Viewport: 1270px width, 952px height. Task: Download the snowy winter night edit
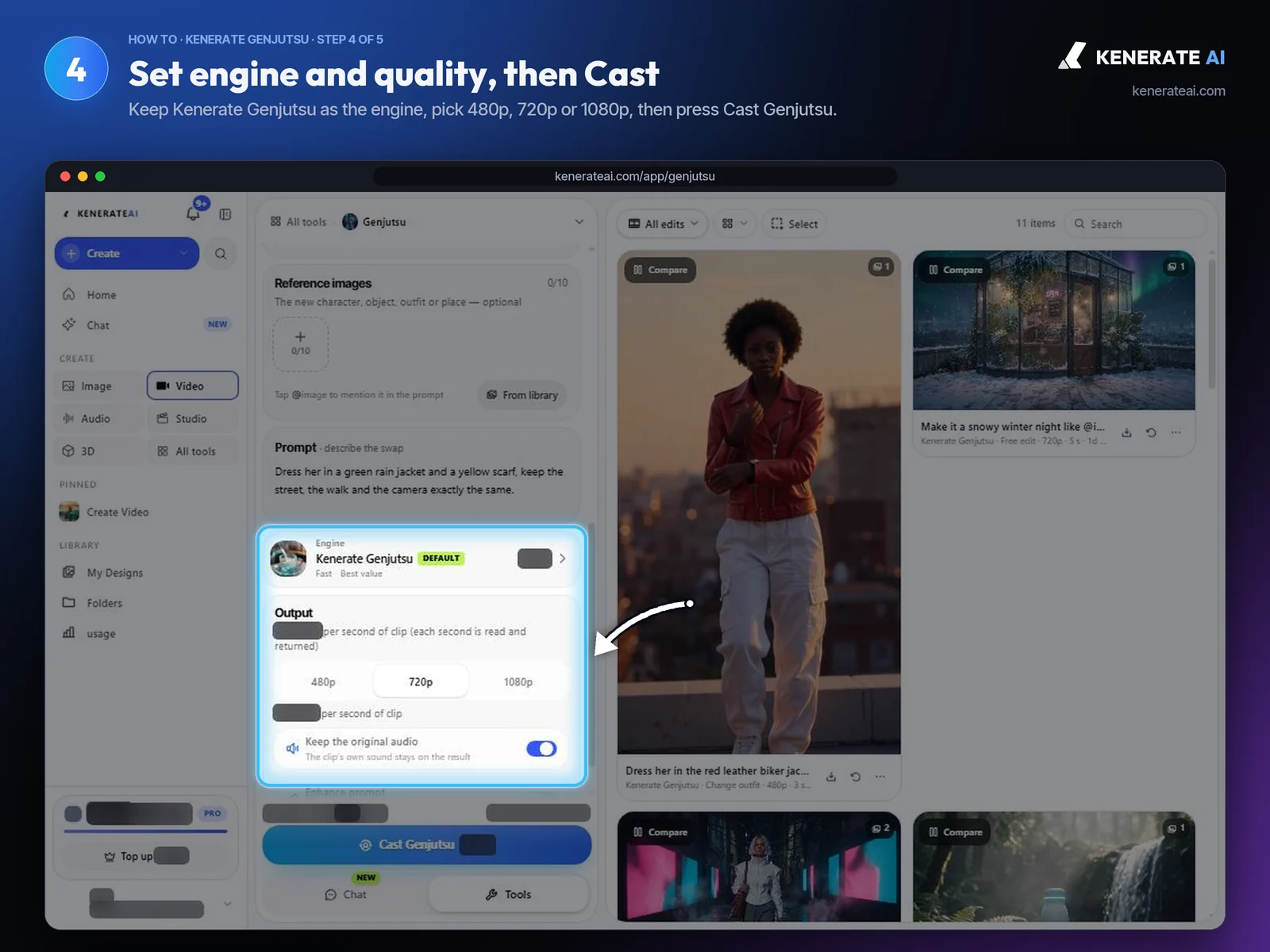tap(1126, 432)
